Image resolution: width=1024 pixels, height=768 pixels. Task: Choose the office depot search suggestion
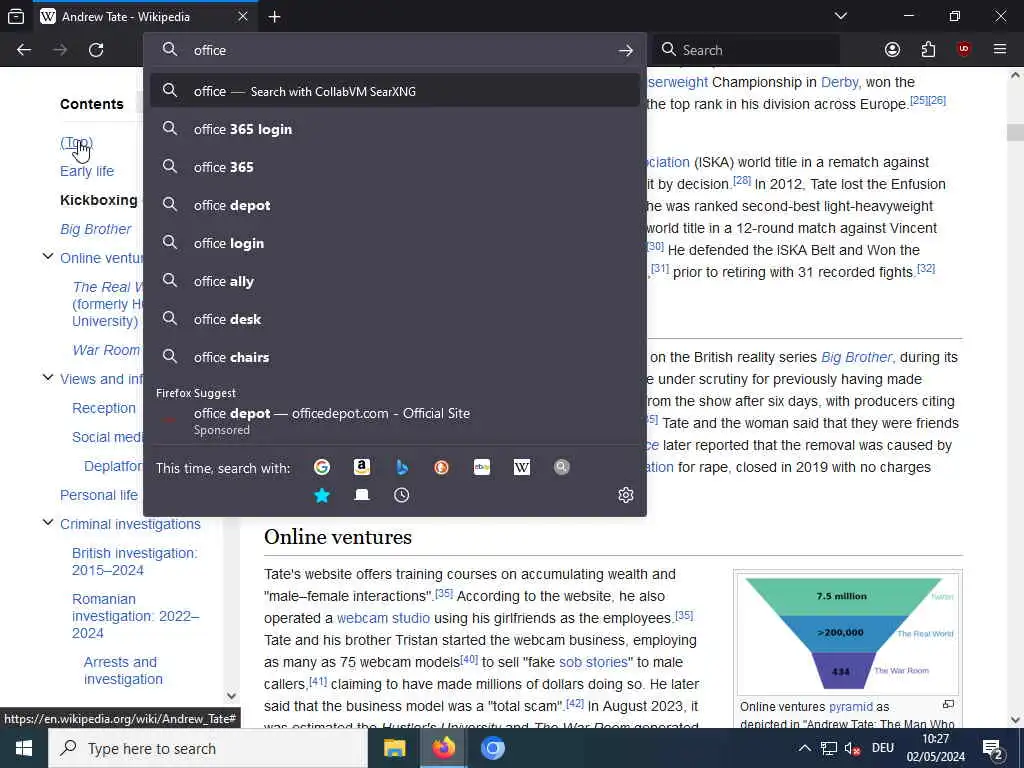[394, 205]
